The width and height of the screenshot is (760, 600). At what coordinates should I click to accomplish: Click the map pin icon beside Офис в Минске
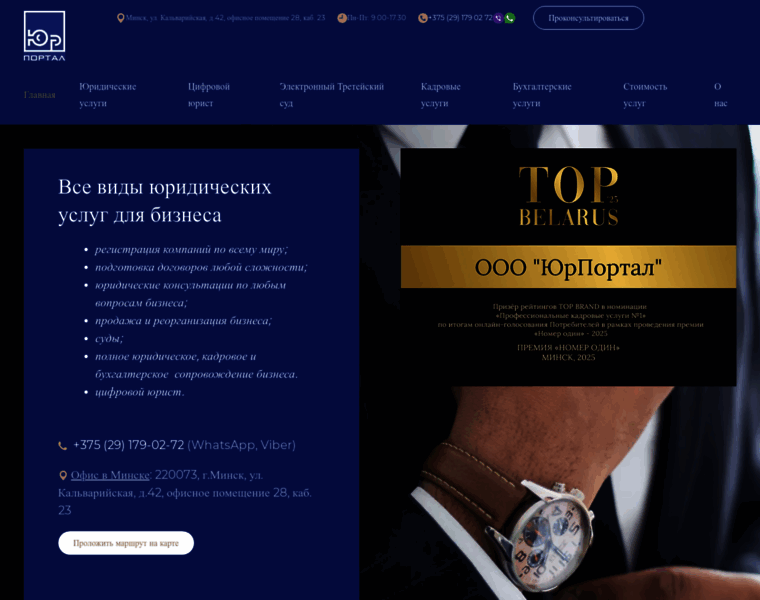tap(63, 475)
